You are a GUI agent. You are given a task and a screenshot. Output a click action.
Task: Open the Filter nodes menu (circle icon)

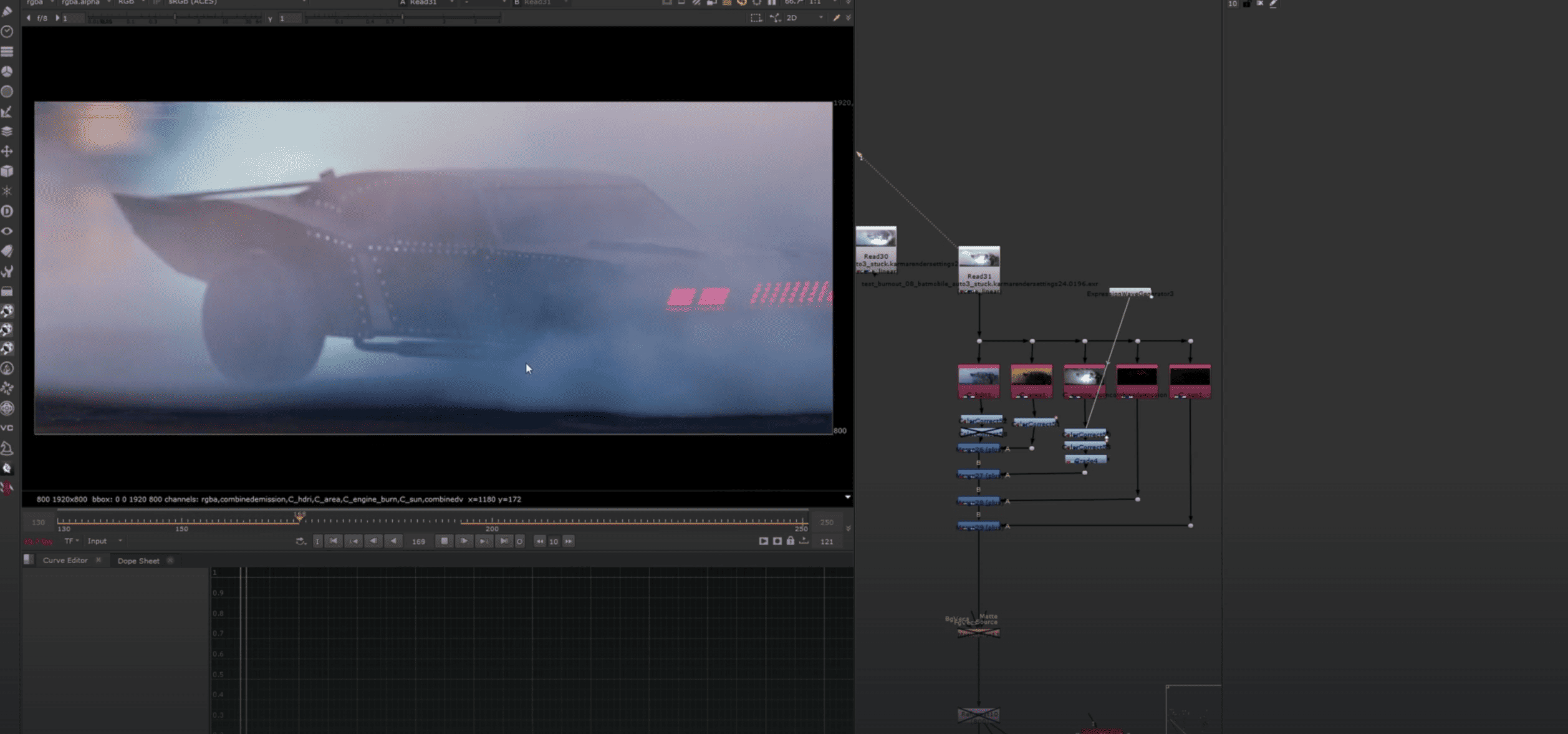pos(7,91)
